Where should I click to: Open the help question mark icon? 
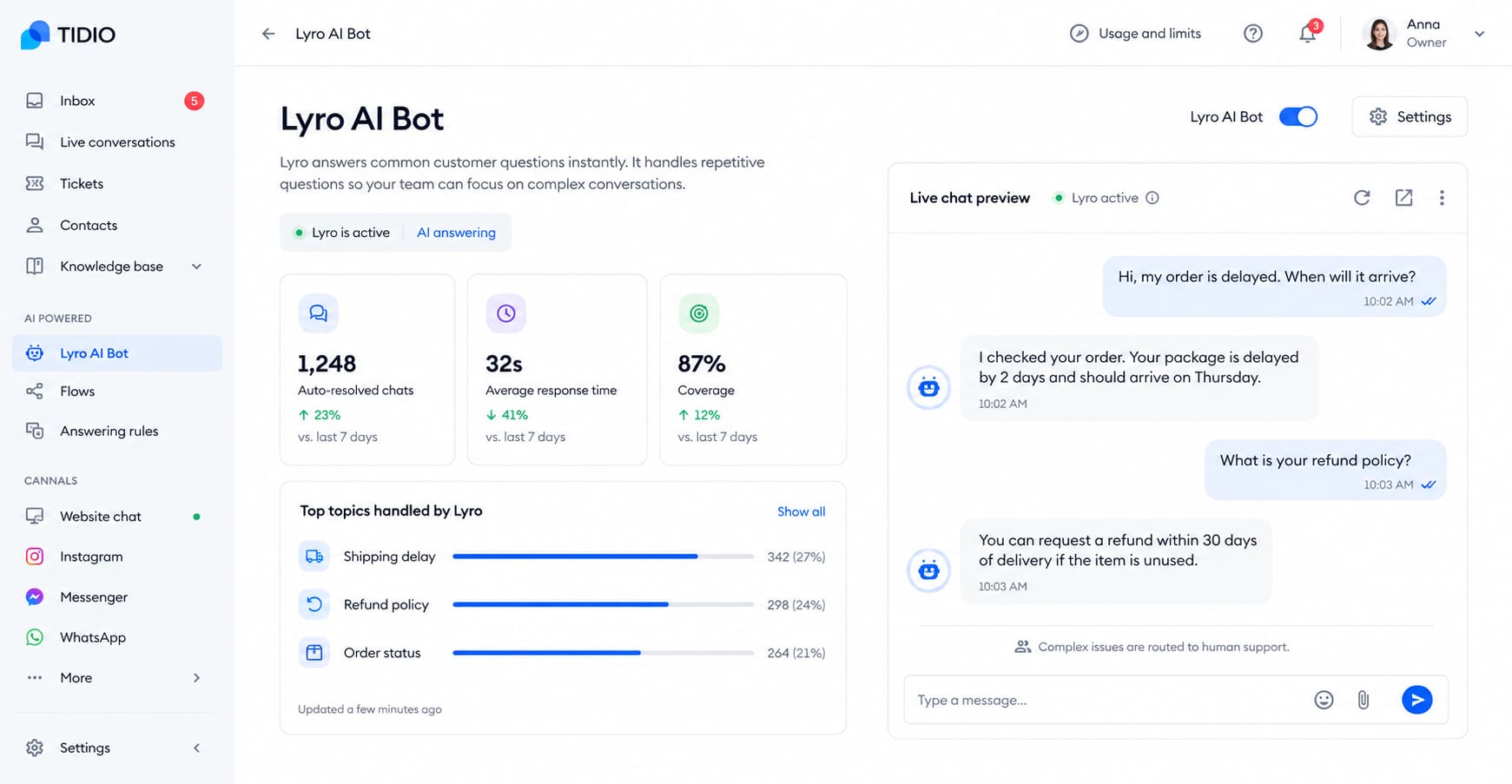click(1252, 34)
